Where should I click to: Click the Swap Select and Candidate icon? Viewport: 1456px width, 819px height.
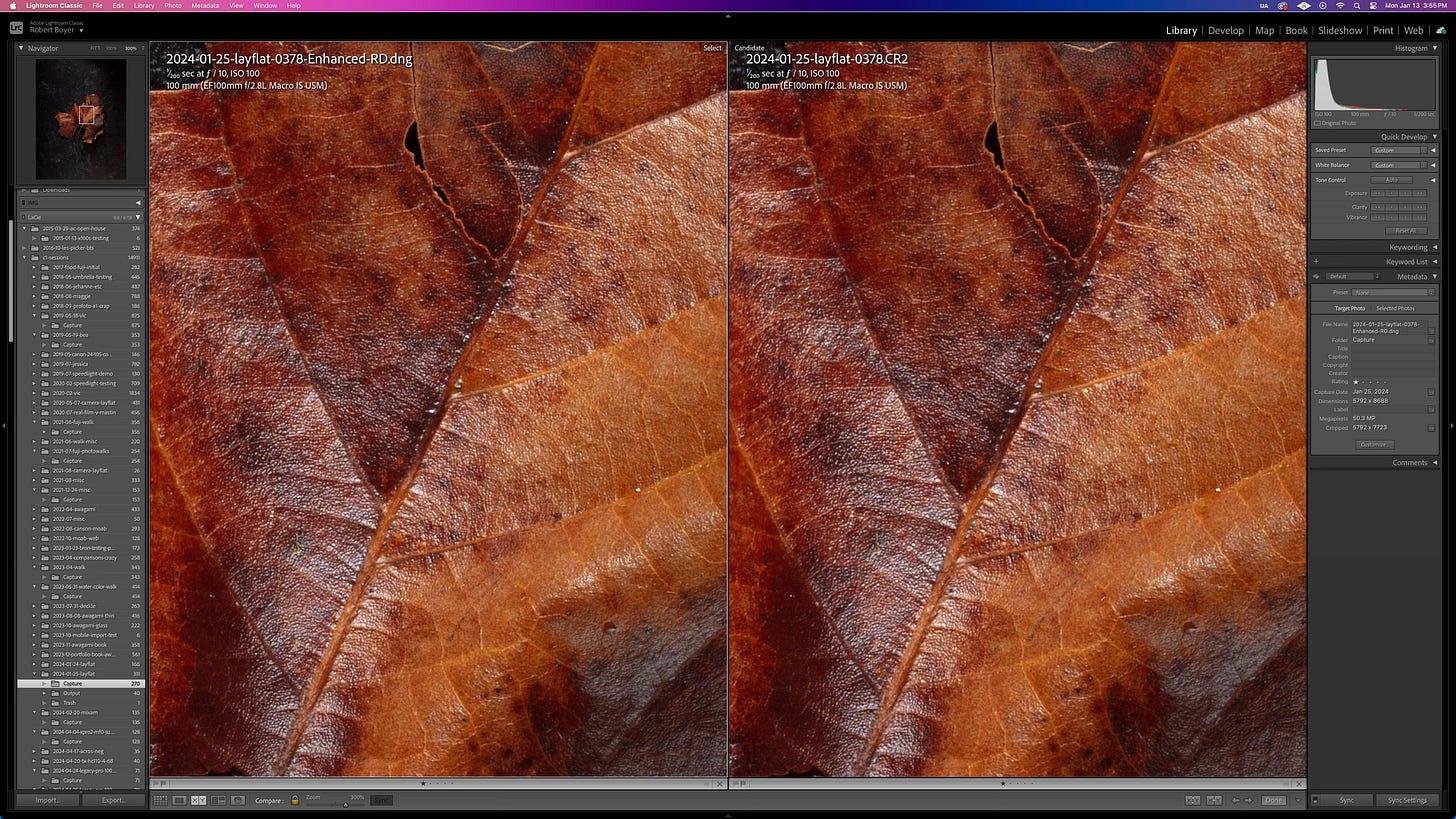pos(1192,800)
